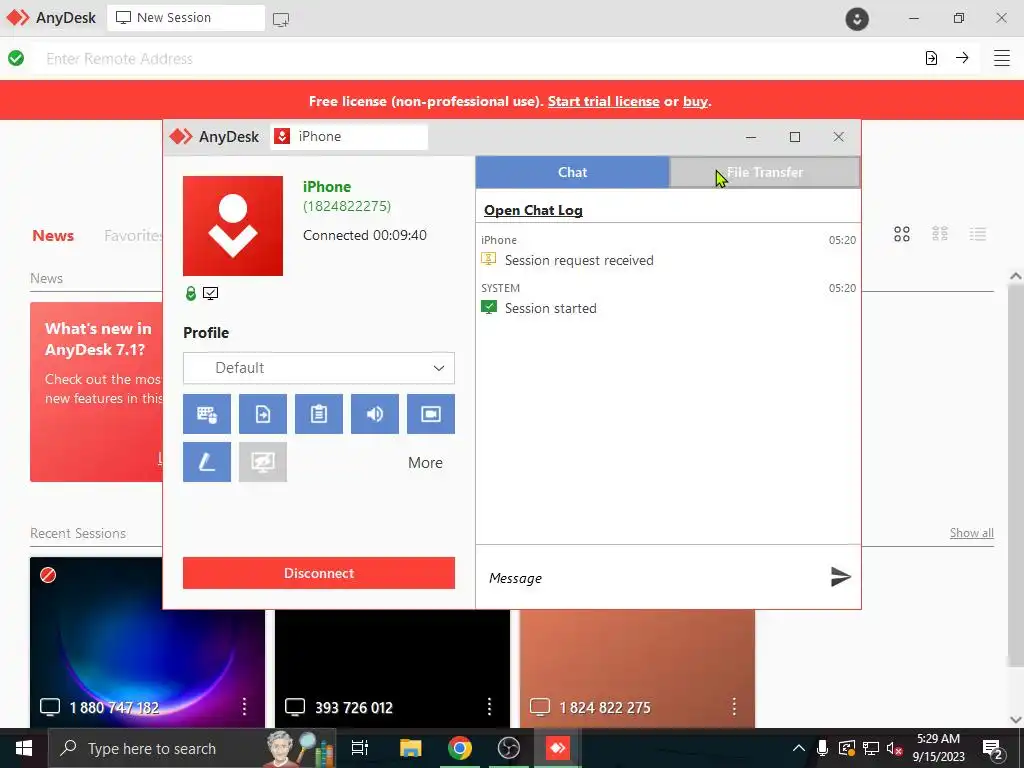Click the browse files icon in address bar
The width and height of the screenshot is (1024, 768).
click(x=931, y=58)
